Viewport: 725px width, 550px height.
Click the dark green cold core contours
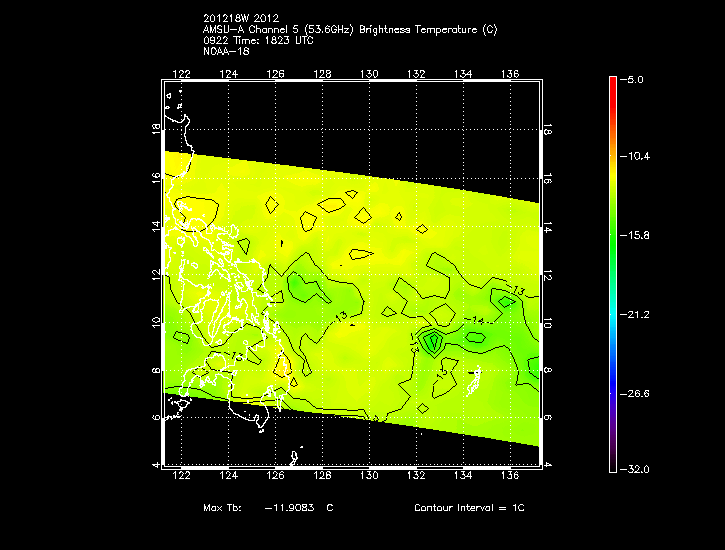click(x=433, y=342)
